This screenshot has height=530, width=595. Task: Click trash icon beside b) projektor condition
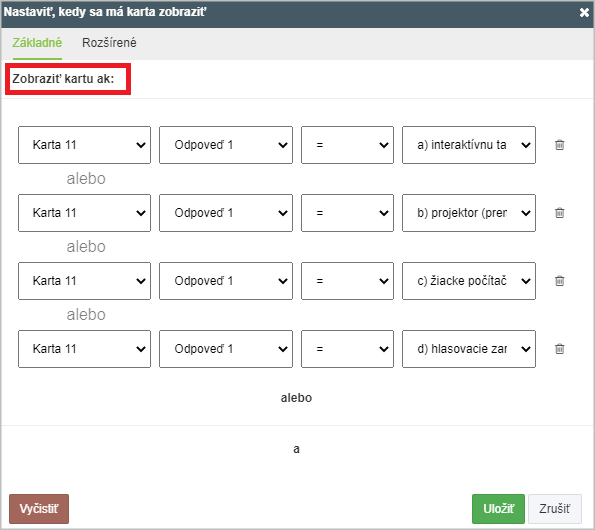559,213
